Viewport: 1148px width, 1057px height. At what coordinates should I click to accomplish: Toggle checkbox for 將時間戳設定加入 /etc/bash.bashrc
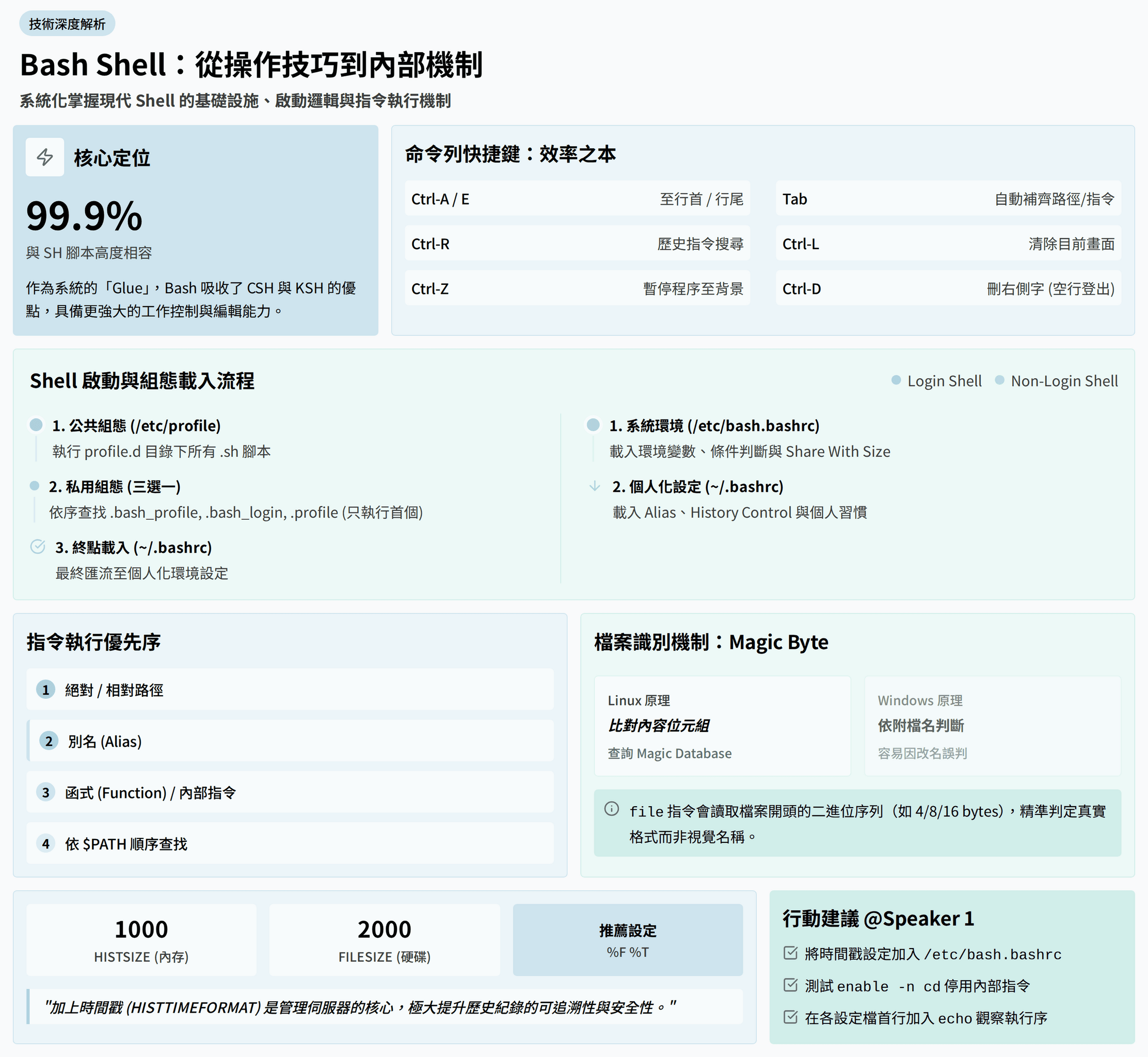coord(790,953)
